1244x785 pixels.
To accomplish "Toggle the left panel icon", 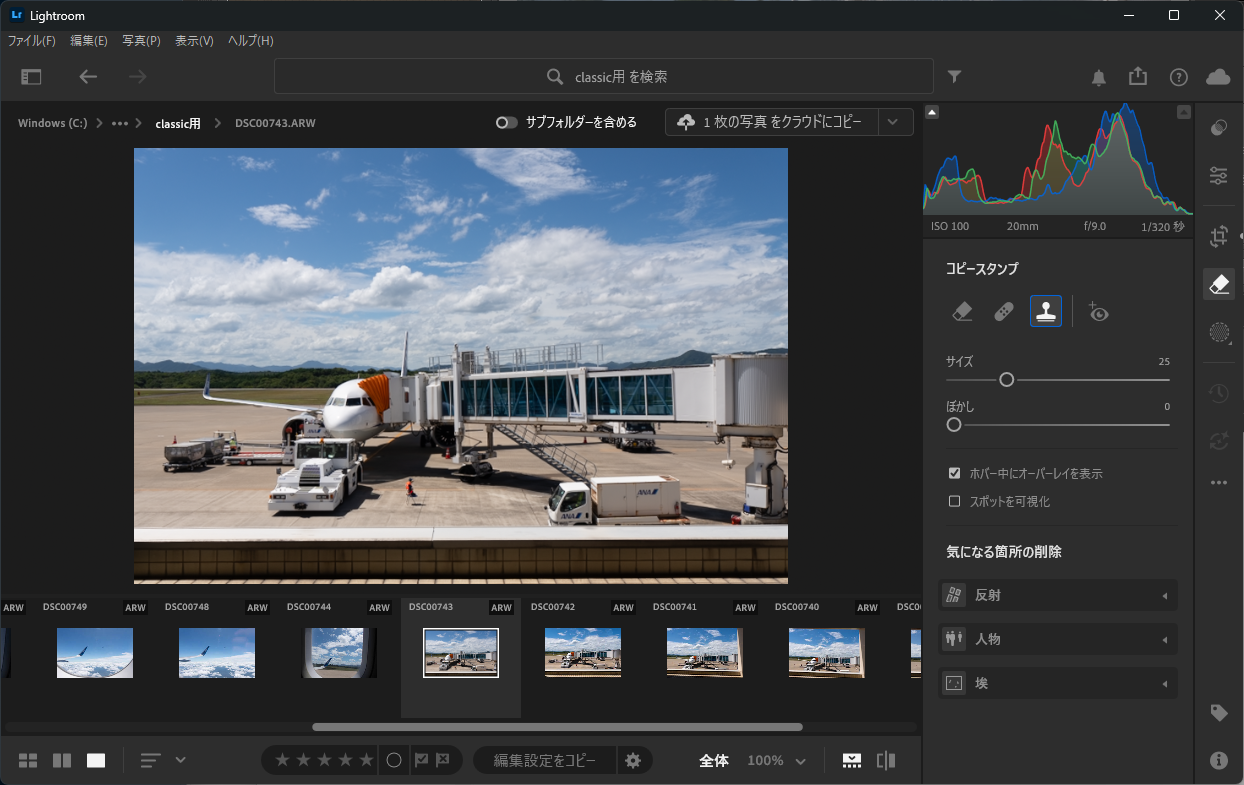I will pos(32,77).
